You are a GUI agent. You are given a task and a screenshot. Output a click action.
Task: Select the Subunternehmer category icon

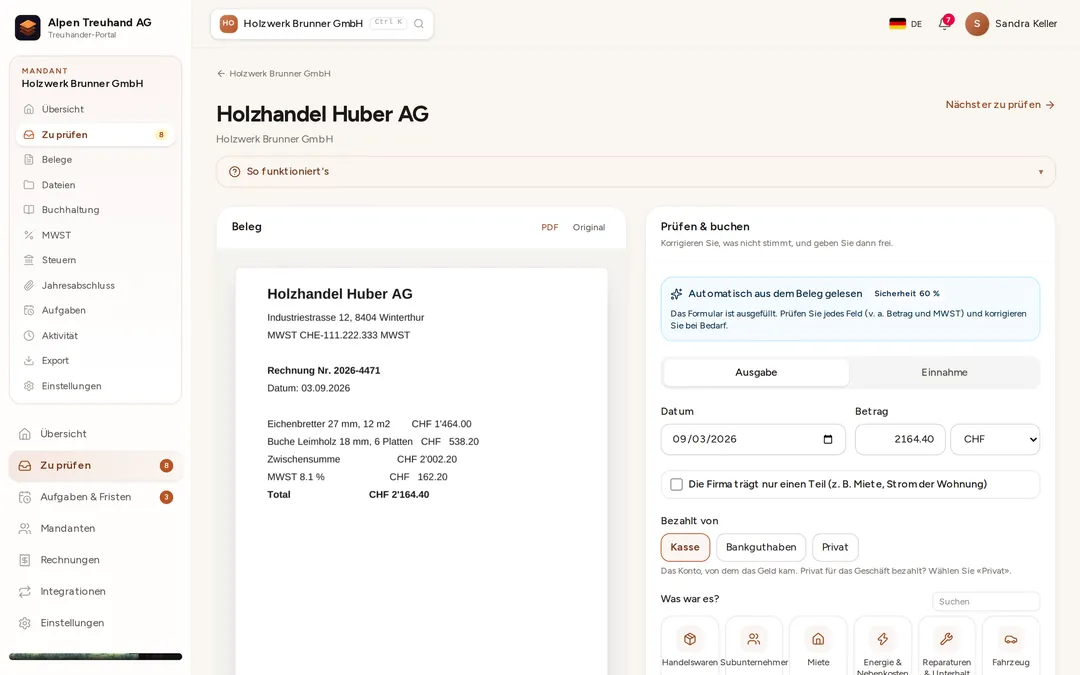[x=754, y=638]
